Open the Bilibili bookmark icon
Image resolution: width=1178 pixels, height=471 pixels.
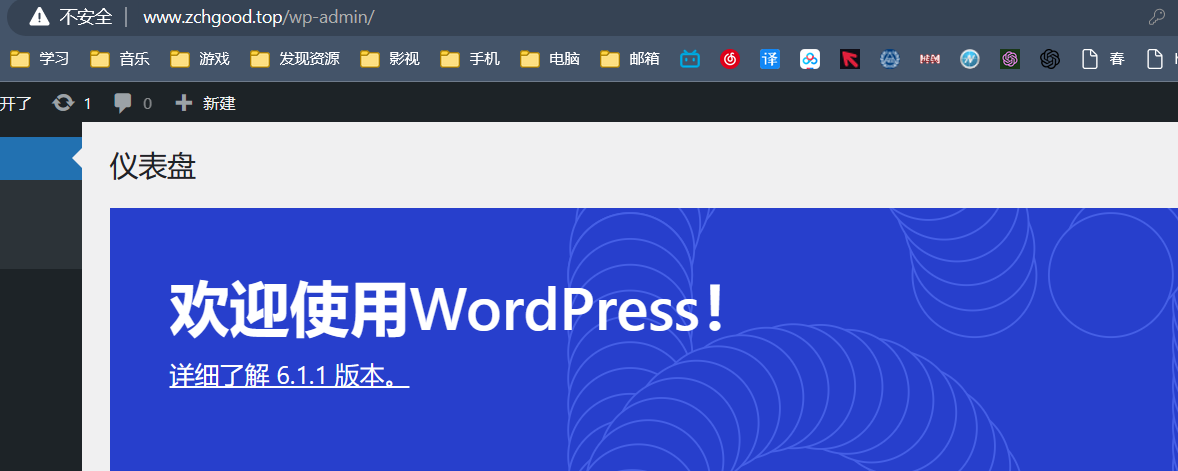[x=690, y=59]
